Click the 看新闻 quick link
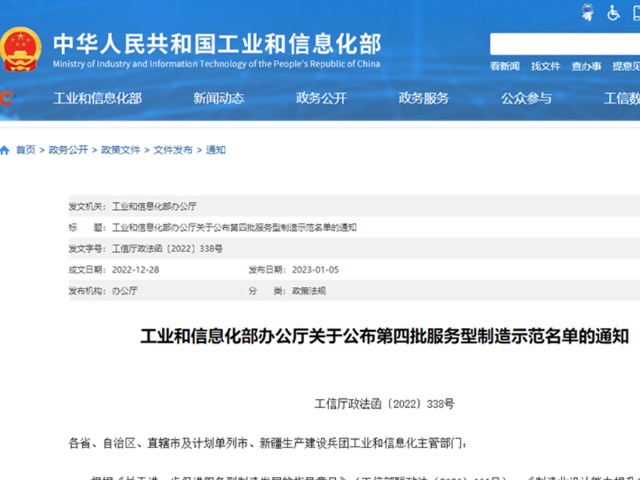The image size is (640, 480). pos(504,67)
